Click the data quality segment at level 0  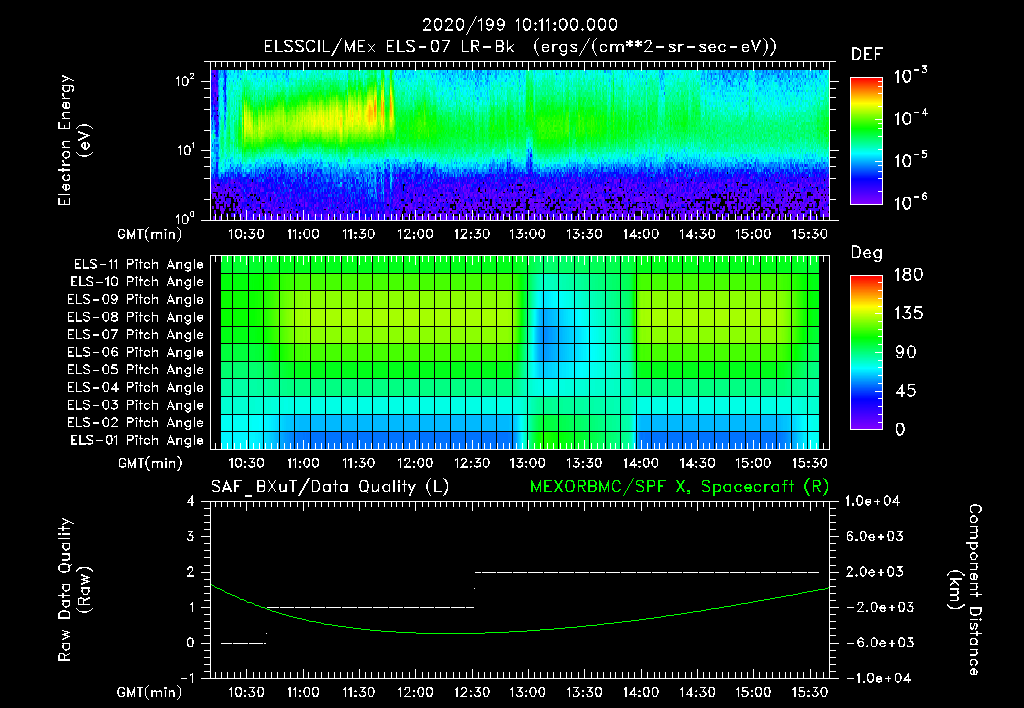pos(244,643)
